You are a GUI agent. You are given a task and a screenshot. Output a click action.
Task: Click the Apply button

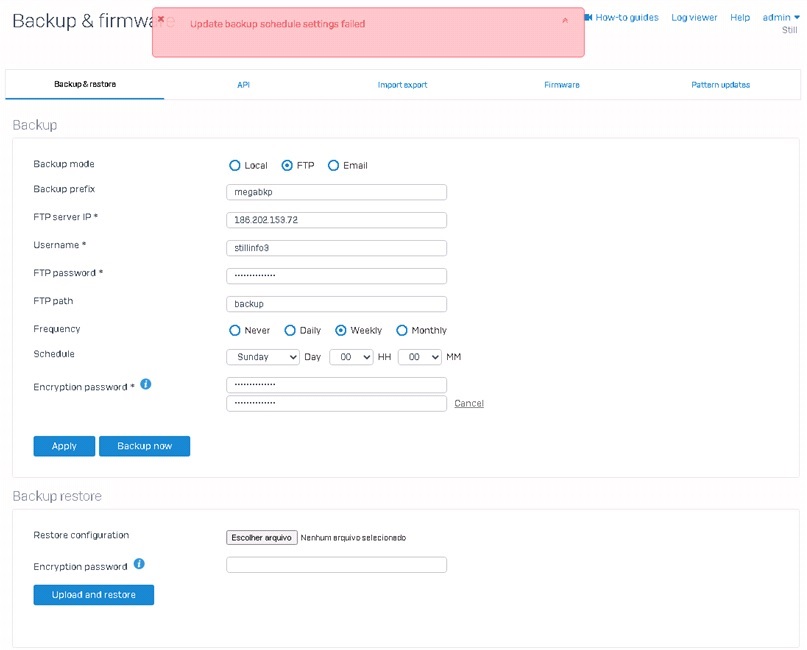[x=64, y=446]
